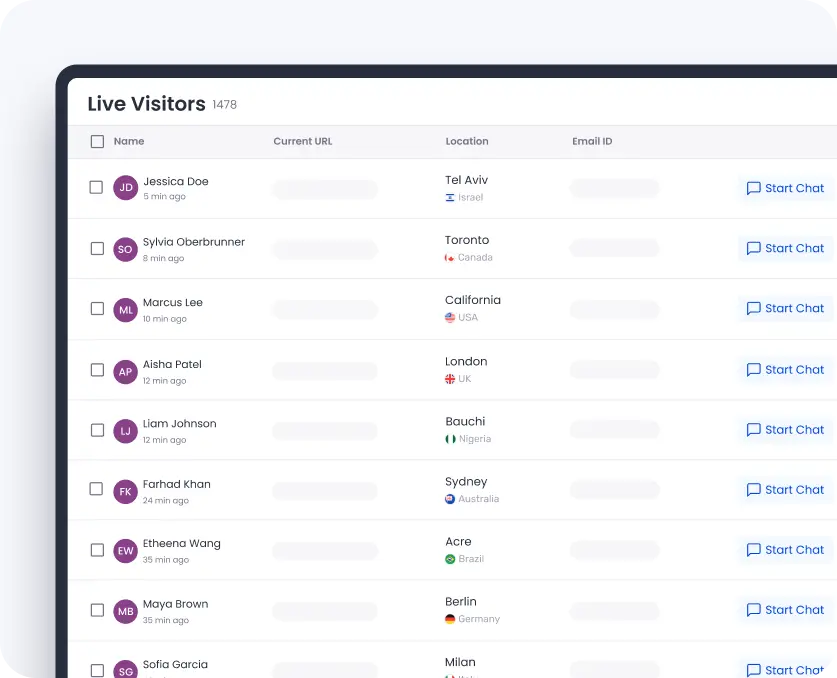This screenshot has width=837, height=678.
Task: Click the Location column header
Action: (467, 141)
